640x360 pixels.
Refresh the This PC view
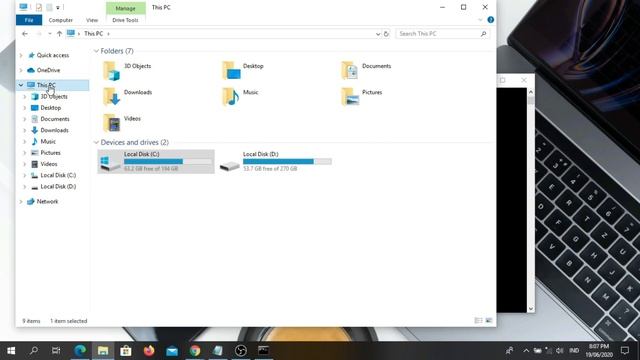click(x=386, y=34)
